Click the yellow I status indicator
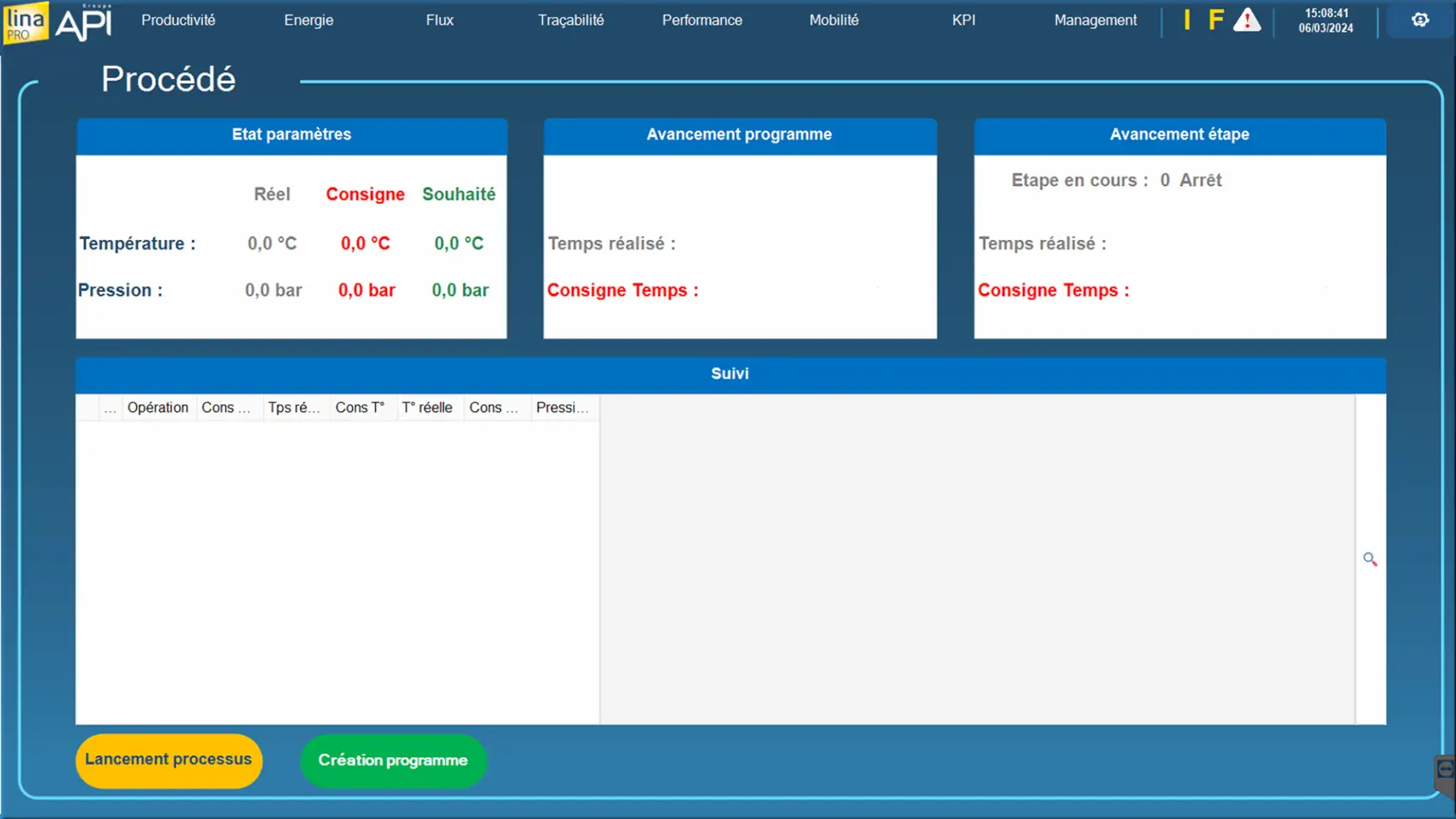This screenshot has height=819, width=1456. pos(1186,21)
